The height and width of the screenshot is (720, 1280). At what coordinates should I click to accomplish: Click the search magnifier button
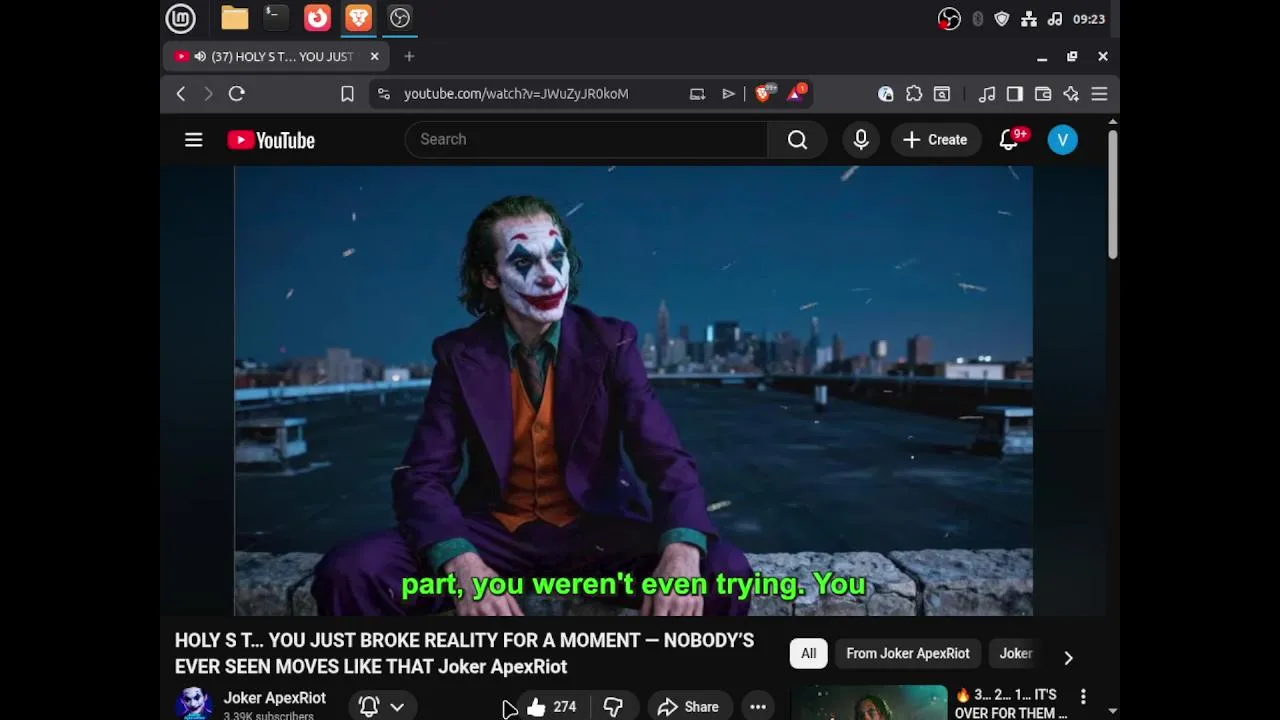797,140
